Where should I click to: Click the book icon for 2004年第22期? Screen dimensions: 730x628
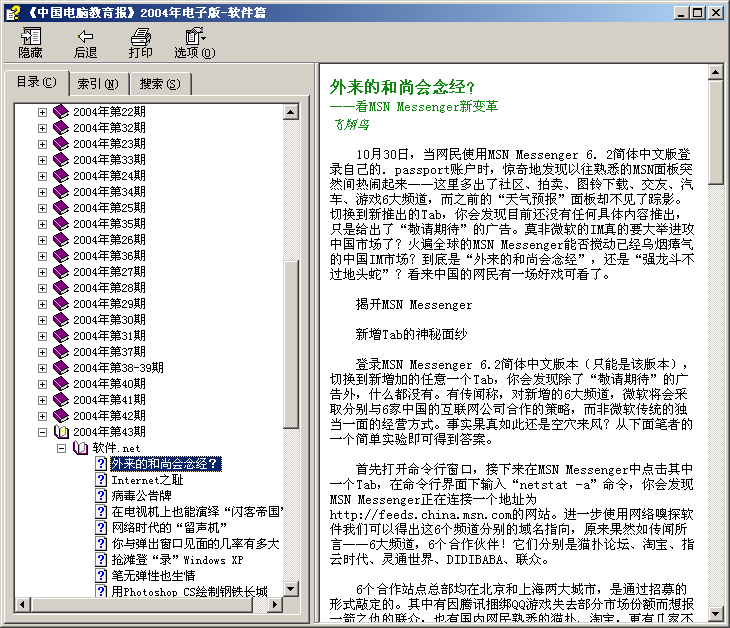61,112
